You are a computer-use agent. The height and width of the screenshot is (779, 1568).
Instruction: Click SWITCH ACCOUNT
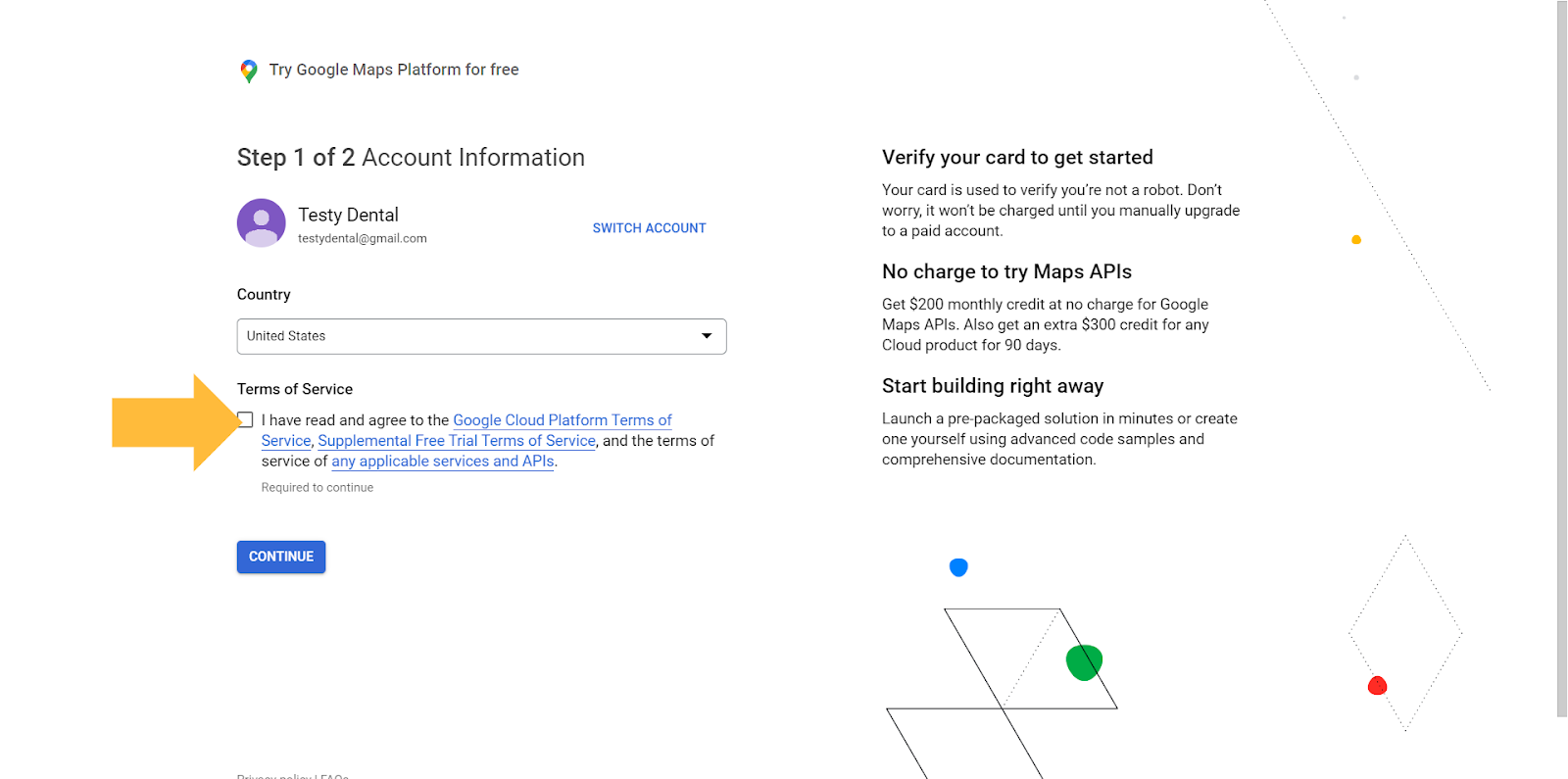(x=649, y=228)
